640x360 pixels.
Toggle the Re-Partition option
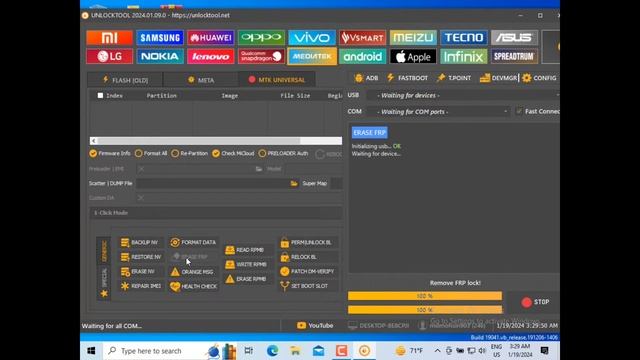click(x=190, y=153)
